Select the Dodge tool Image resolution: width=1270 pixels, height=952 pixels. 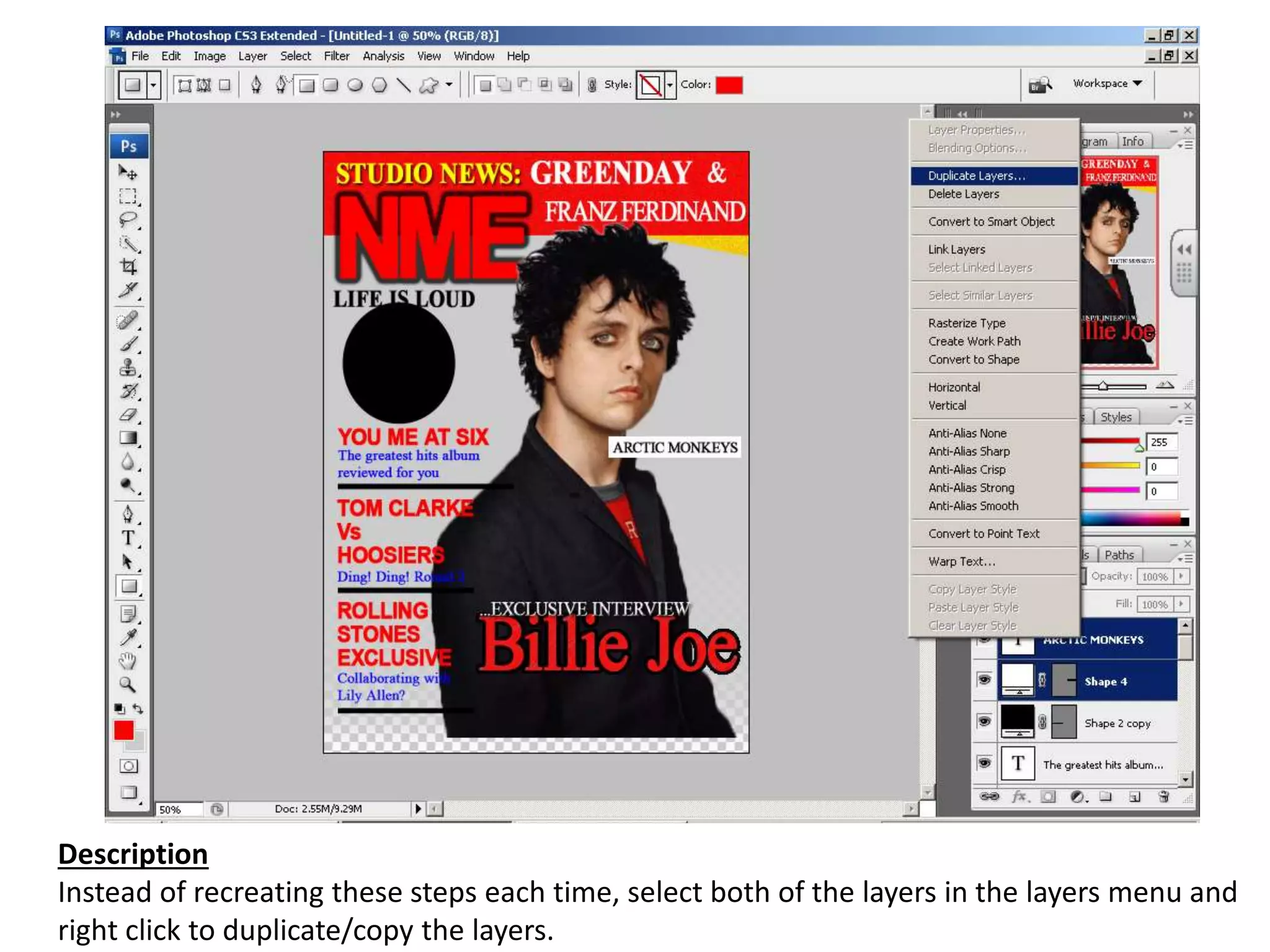tap(128, 485)
